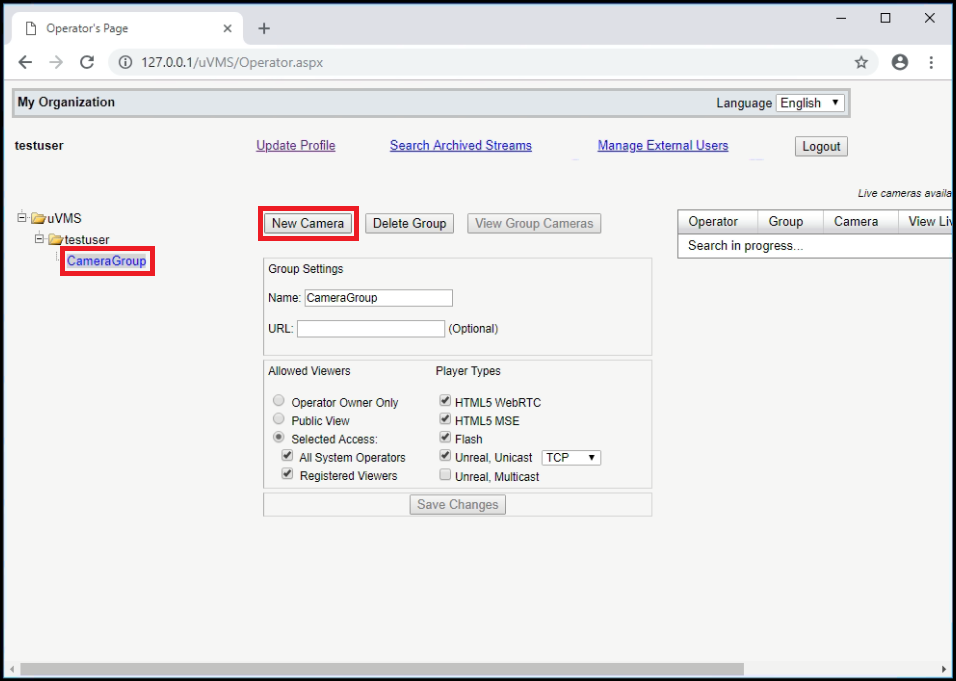956x681 pixels.
Task: Enable the Unreal, Multicast checkbox
Action: (446, 475)
